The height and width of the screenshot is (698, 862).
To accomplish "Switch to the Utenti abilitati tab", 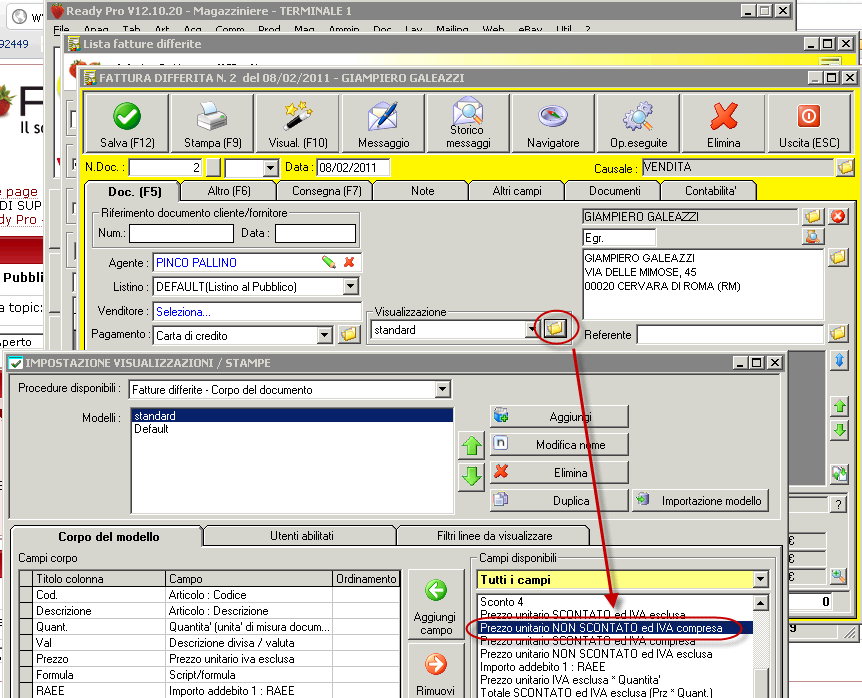I will pos(299,537).
